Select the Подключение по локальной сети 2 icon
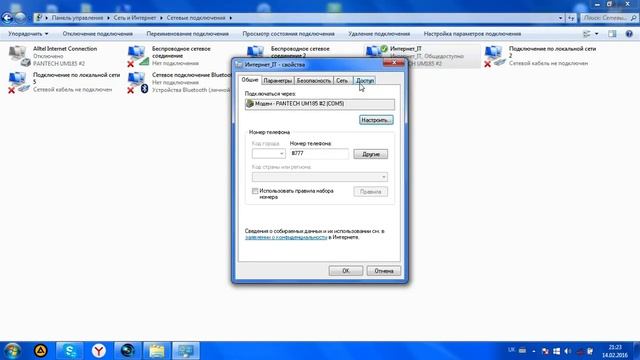Viewport: 640px width, 360px height. (x=495, y=56)
